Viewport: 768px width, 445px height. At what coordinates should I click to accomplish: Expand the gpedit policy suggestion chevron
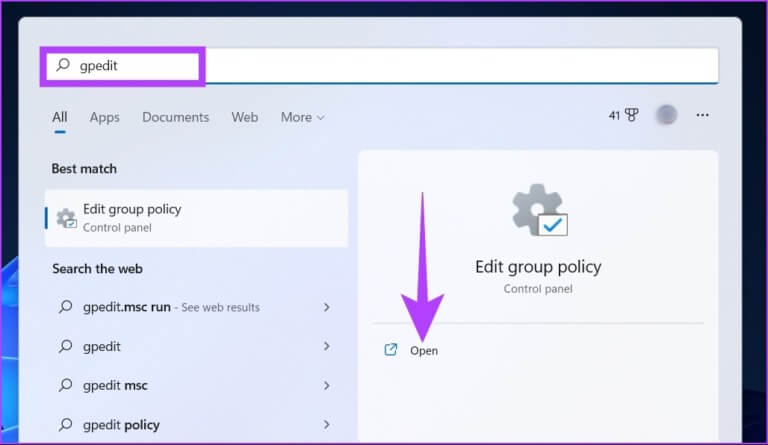pyautogui.click(x=326, y=424)
